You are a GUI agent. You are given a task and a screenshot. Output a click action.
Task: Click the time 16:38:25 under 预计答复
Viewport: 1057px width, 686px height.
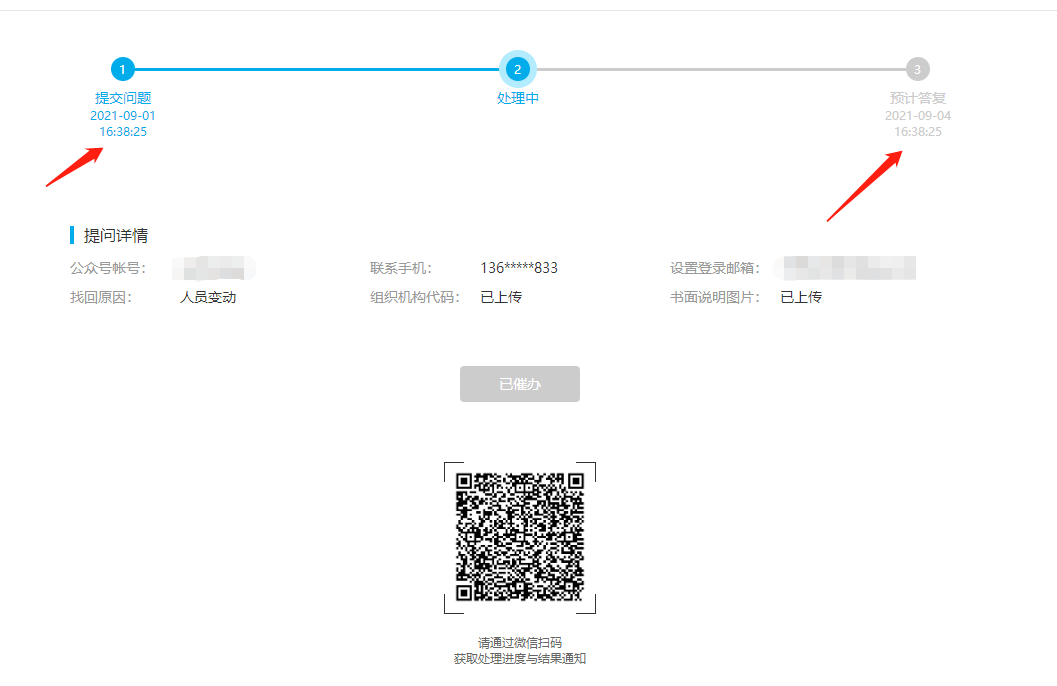pyautogui.click(x=917, y=132)
